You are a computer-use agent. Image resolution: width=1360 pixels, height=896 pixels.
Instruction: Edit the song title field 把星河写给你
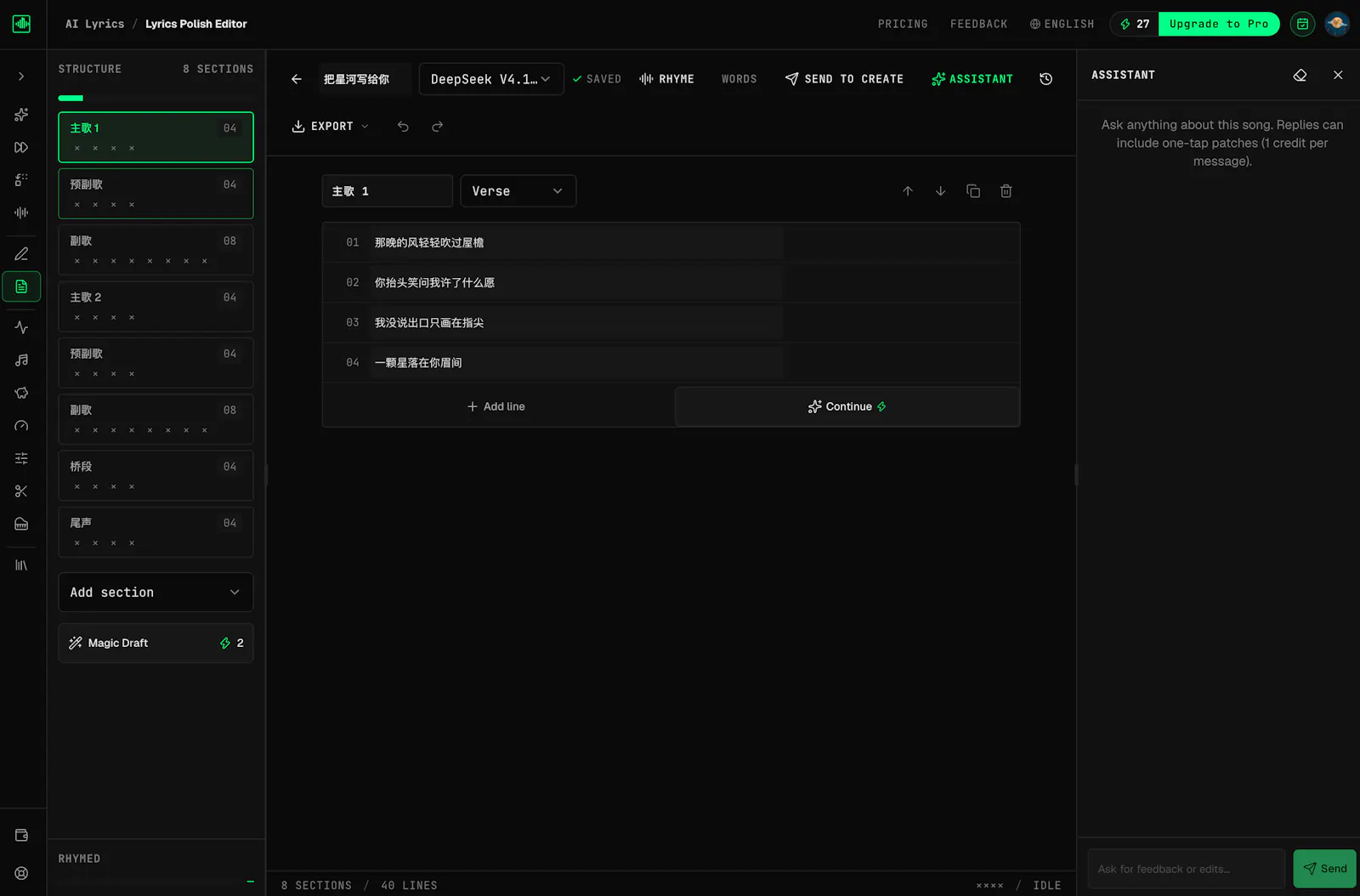tap(365, 79)
